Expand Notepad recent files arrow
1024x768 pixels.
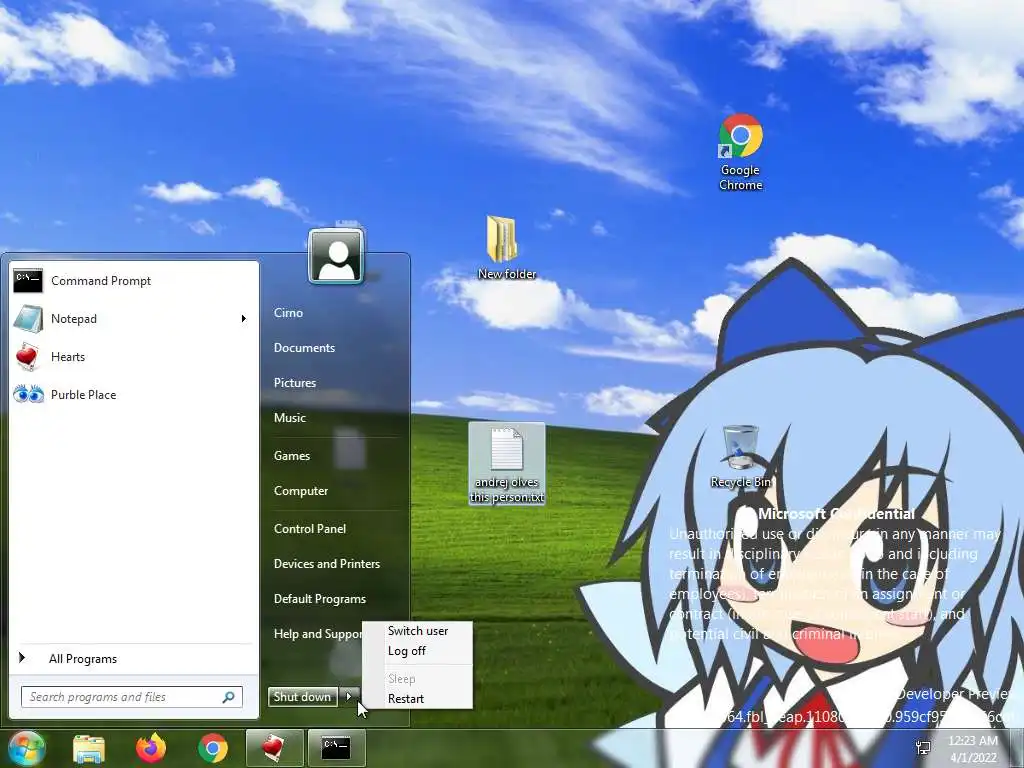click(244, 319)
